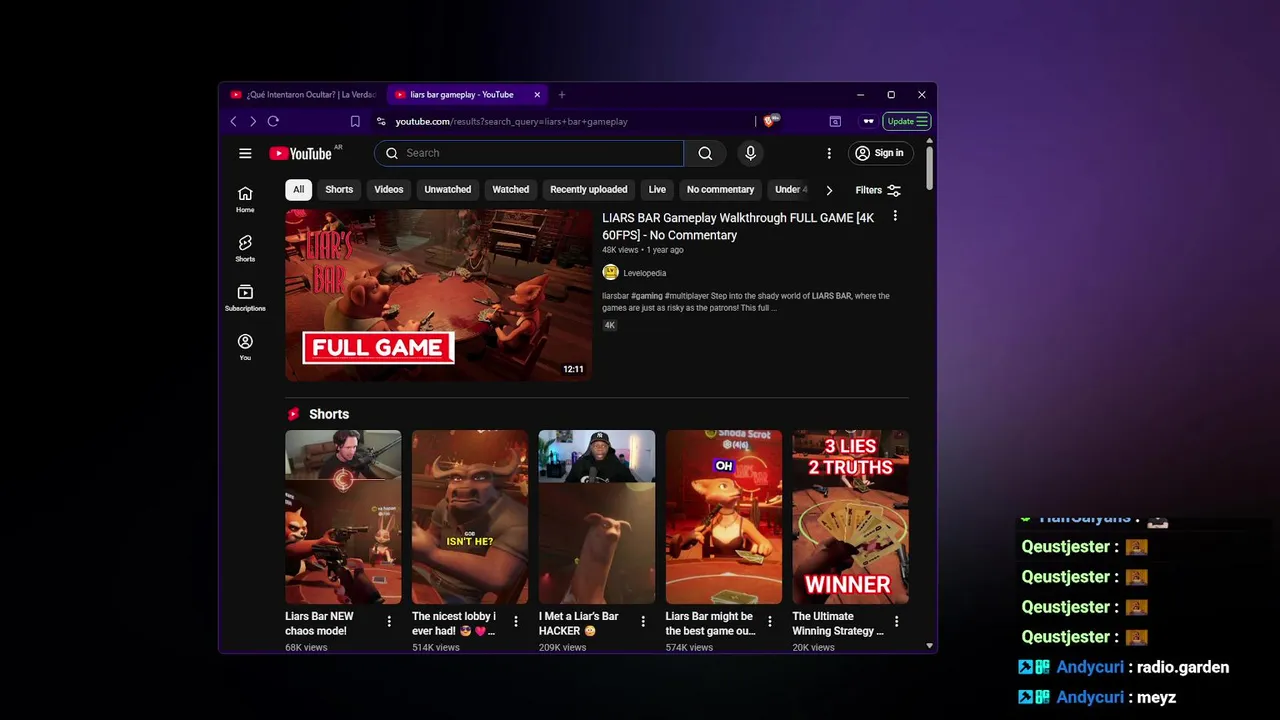Open the 3 LIES 2 TRUTHS WINNER thumbnail

coord(851,517)
